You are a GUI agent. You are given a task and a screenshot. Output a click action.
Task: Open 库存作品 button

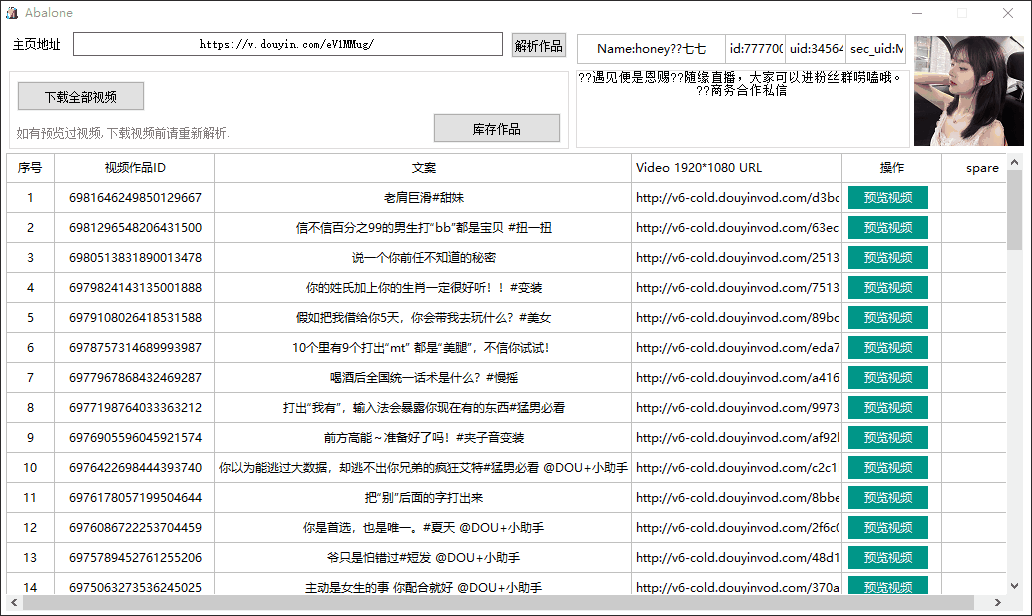[x=496, y=128]
